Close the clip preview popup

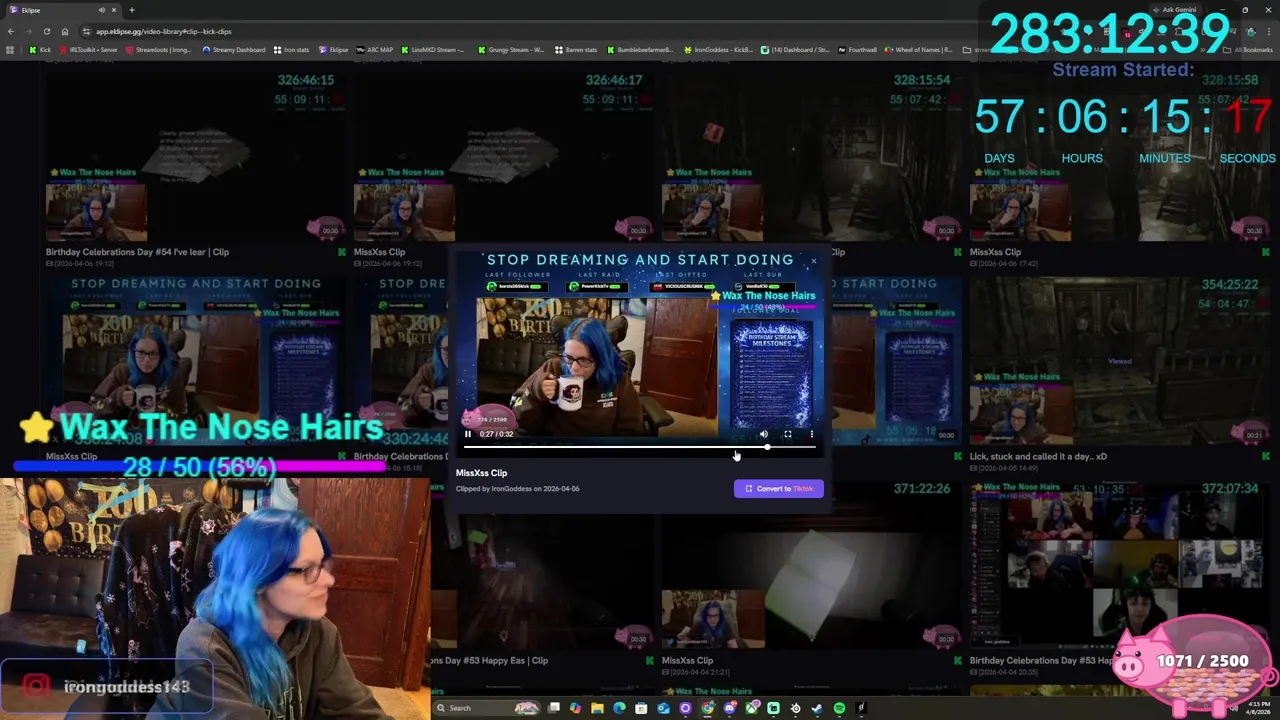[813, 261]
